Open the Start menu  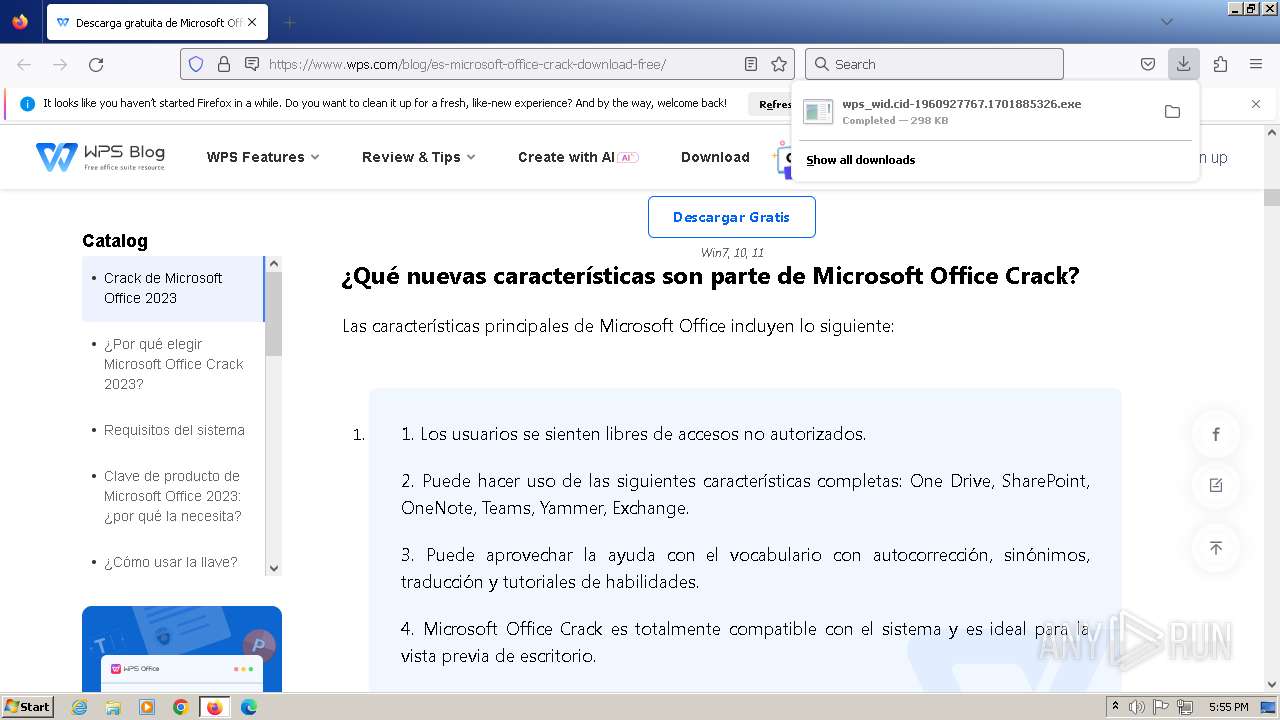(28, 707)
